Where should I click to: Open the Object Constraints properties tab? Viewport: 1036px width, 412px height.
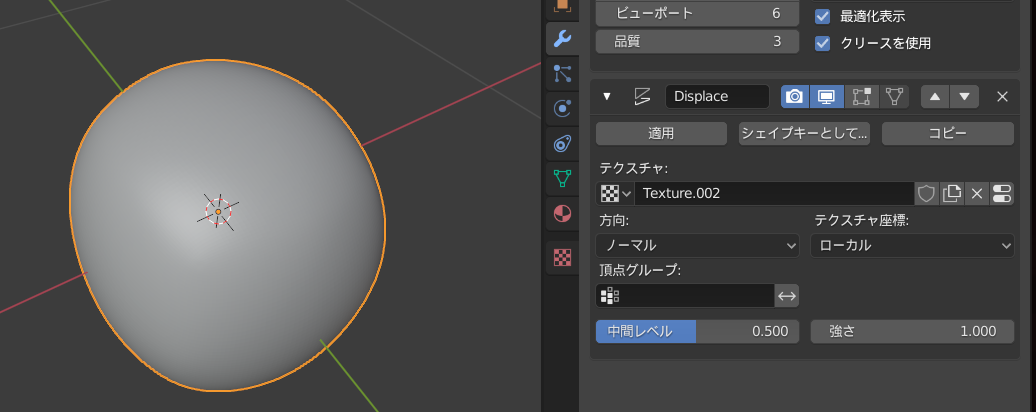(562, 143)
